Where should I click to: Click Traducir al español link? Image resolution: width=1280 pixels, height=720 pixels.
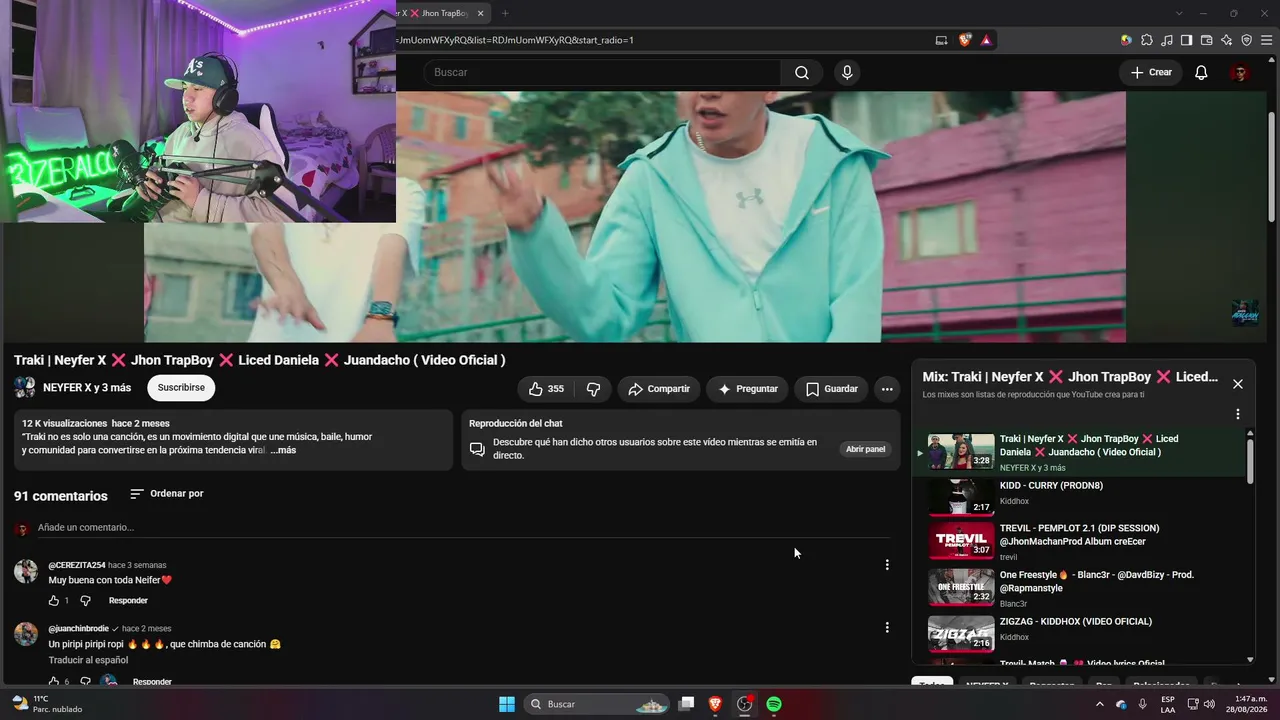pos(88,660)
